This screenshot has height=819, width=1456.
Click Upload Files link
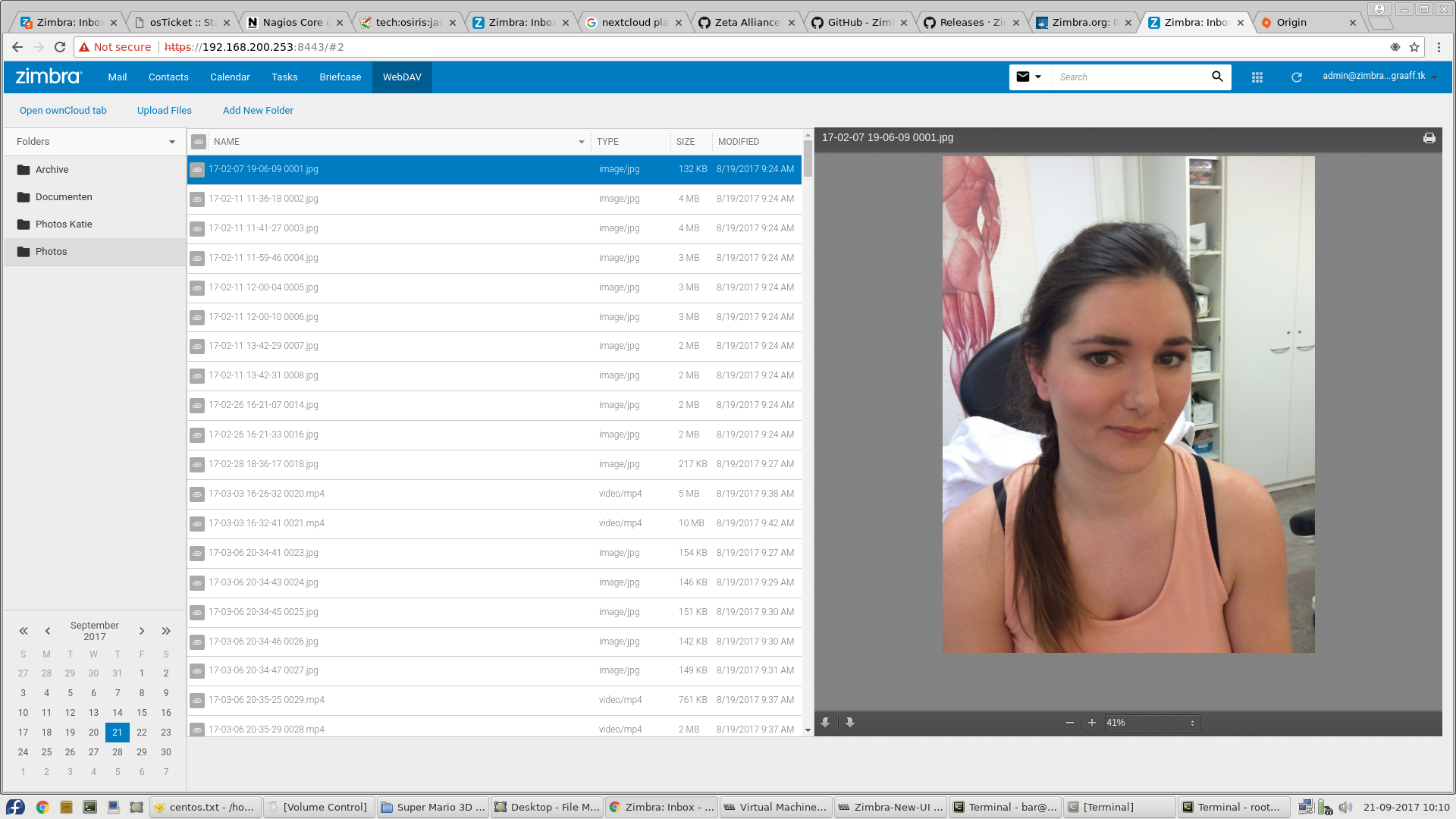(x=165, y=111)
